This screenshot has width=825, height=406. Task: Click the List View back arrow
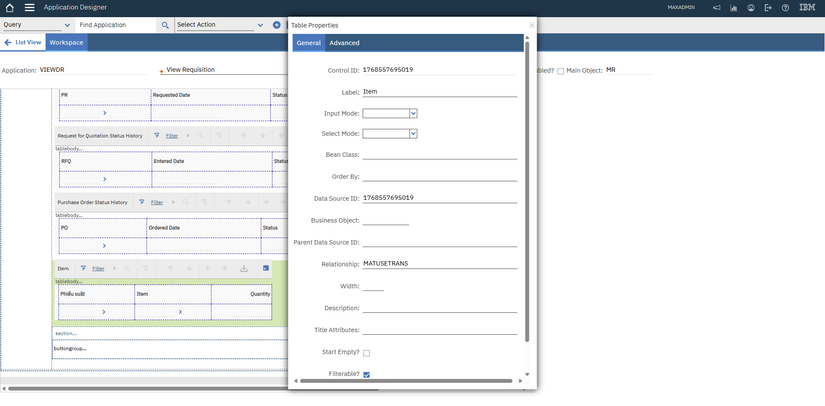coord(7,43)
